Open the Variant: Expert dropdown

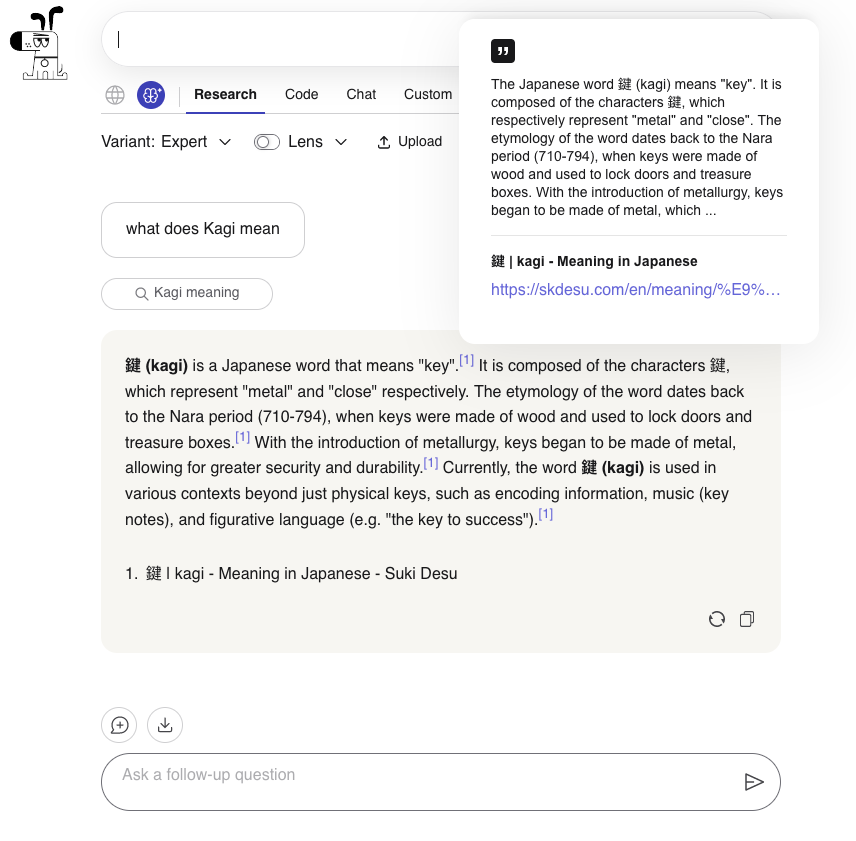click(x=166, y=142)
